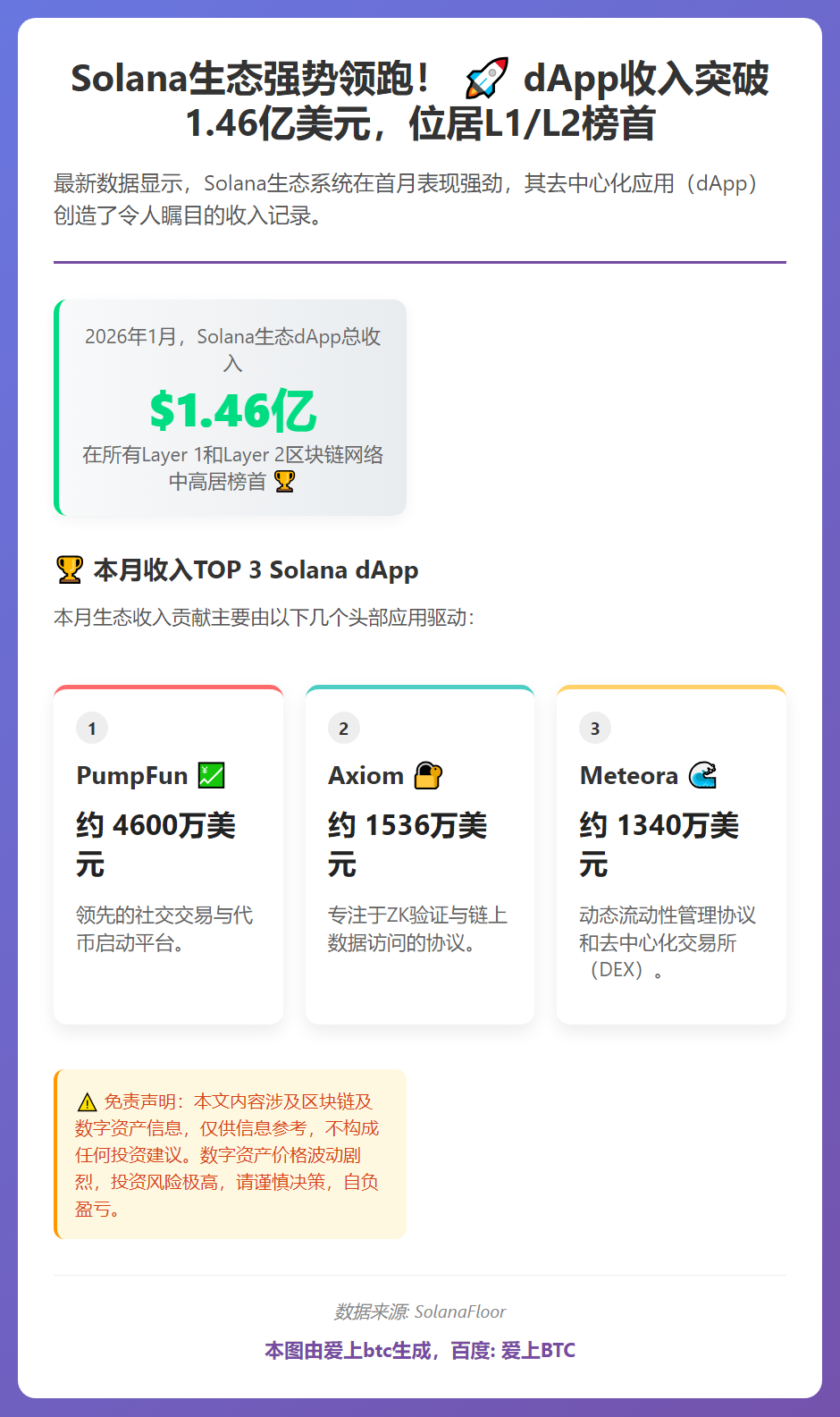
Task: Click the 约 1340万美元 amount
Action: (x=659, y=845)
